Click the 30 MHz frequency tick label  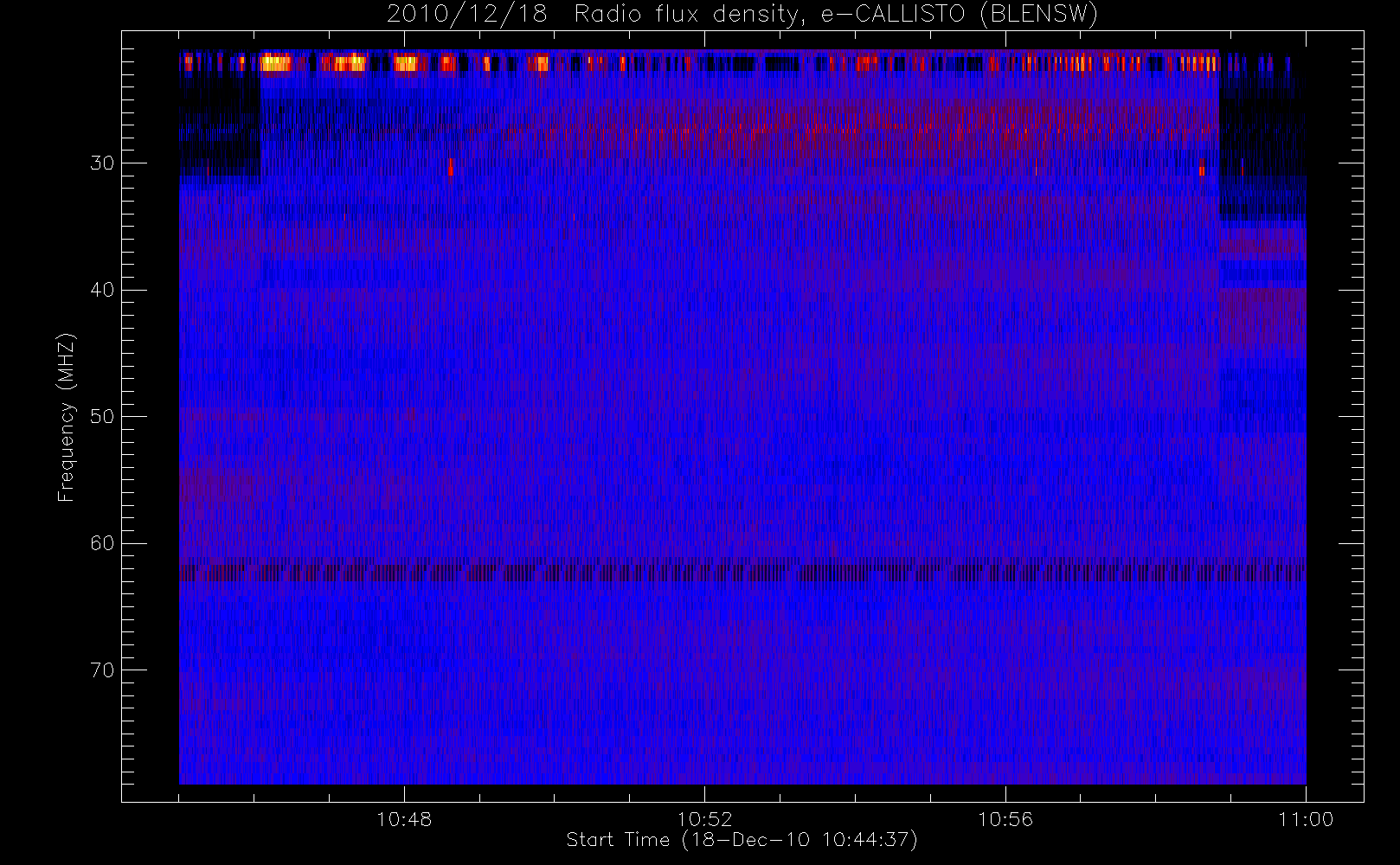pos(102,163)
